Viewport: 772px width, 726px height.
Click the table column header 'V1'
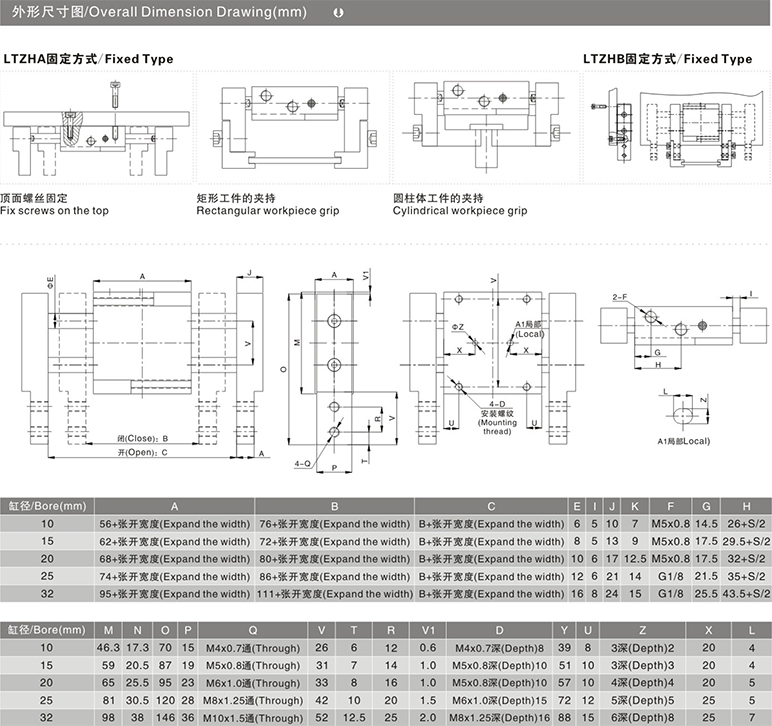(428, 630)
